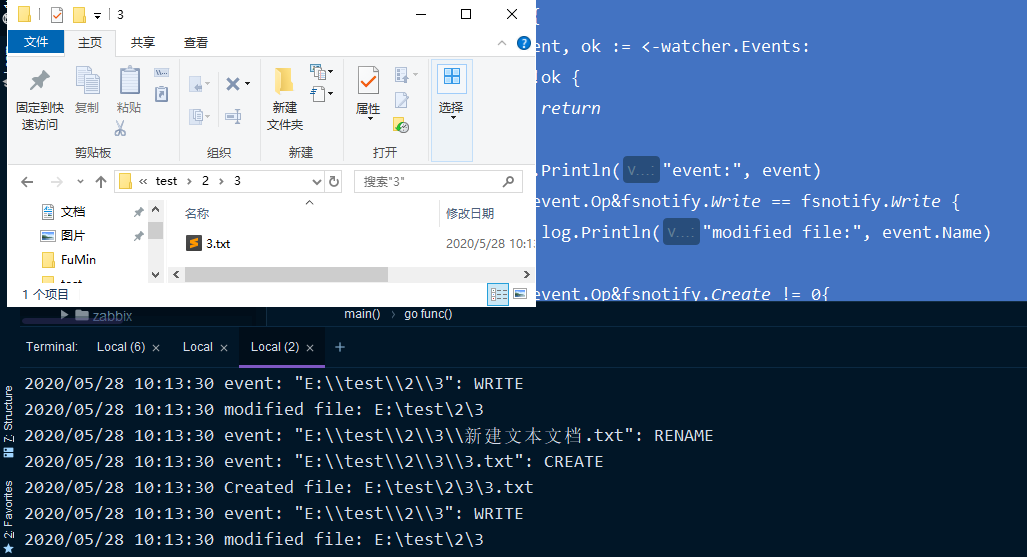Open the Structure tool window tab
Screen dimensions: 1027x557
[x=9, y=421]
